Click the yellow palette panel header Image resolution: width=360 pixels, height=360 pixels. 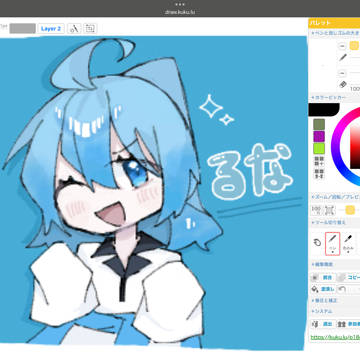(334, 23)
